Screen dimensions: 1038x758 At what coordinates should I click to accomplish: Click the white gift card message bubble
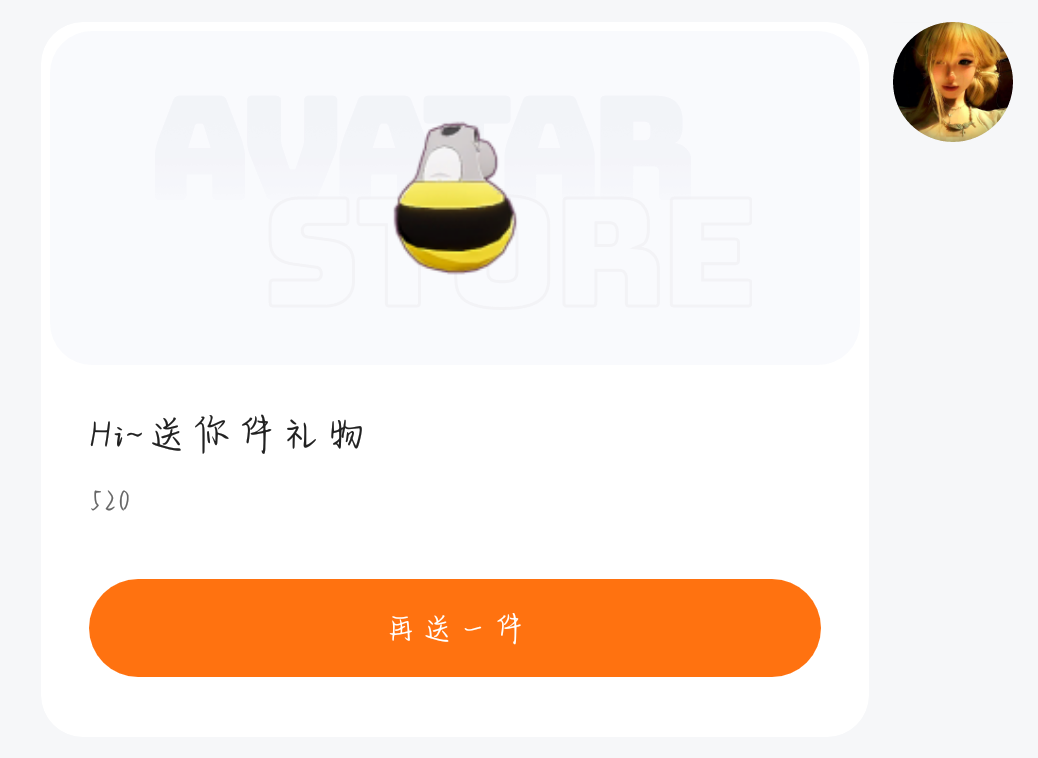point(455,379)
